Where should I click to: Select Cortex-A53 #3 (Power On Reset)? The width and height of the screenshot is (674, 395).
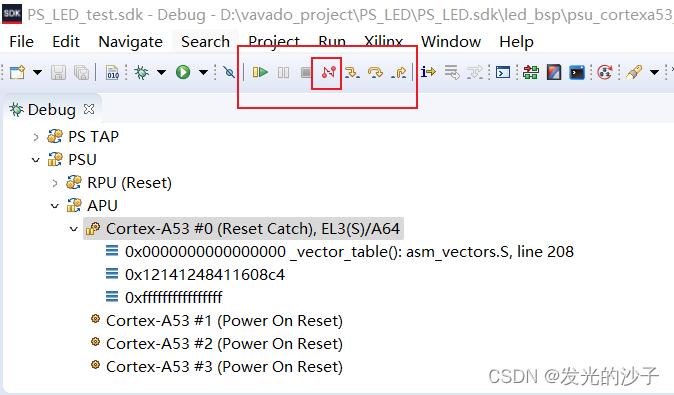tap(216, 367)
